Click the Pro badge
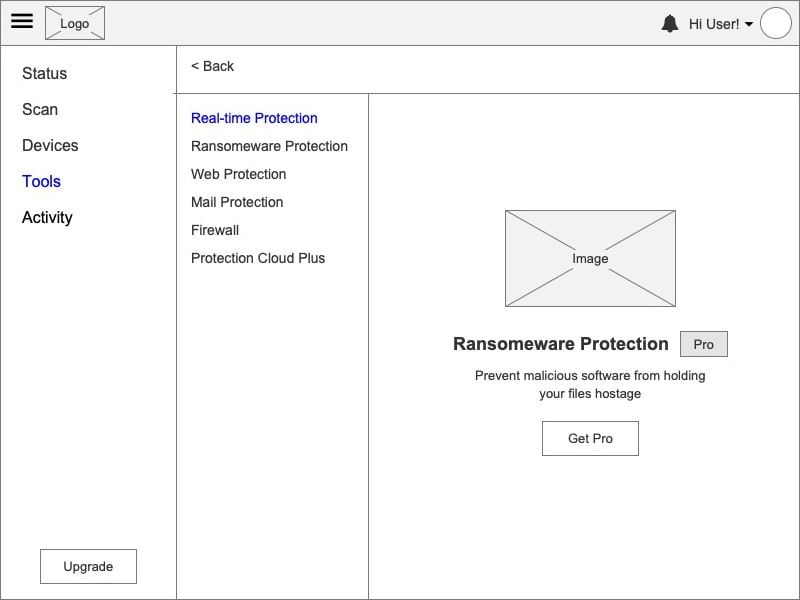 click(x=704, y=344)
